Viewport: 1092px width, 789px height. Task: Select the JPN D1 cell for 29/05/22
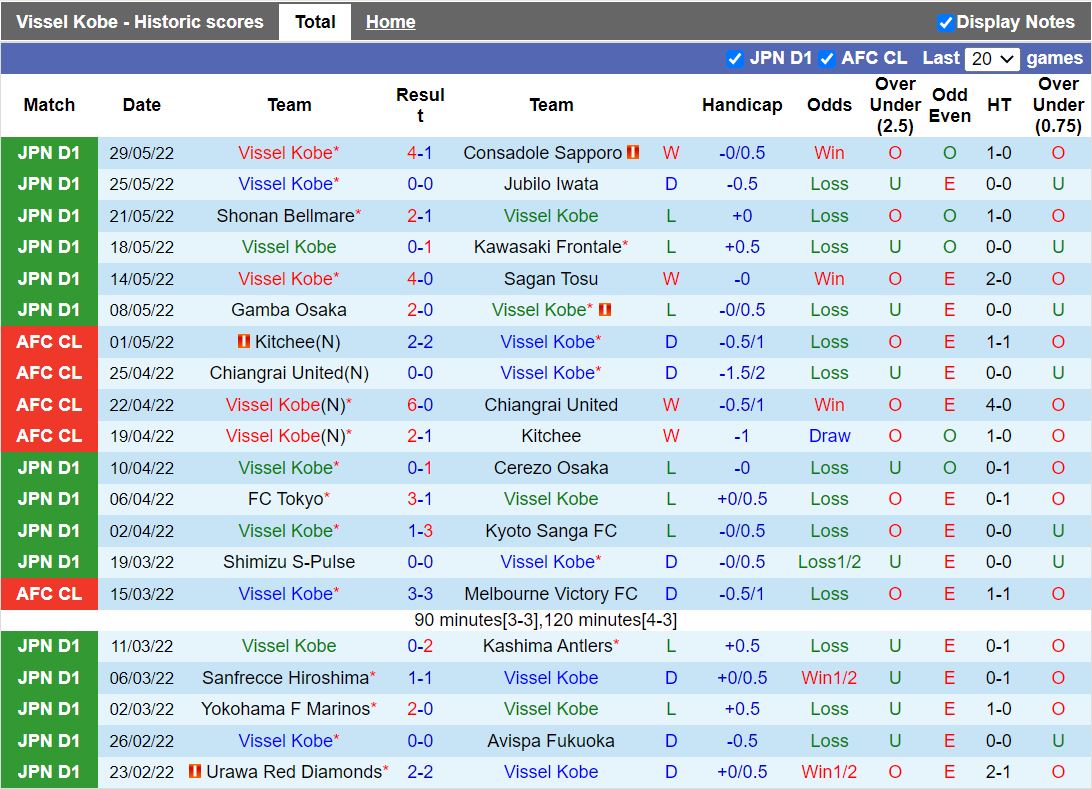(49, 153)
